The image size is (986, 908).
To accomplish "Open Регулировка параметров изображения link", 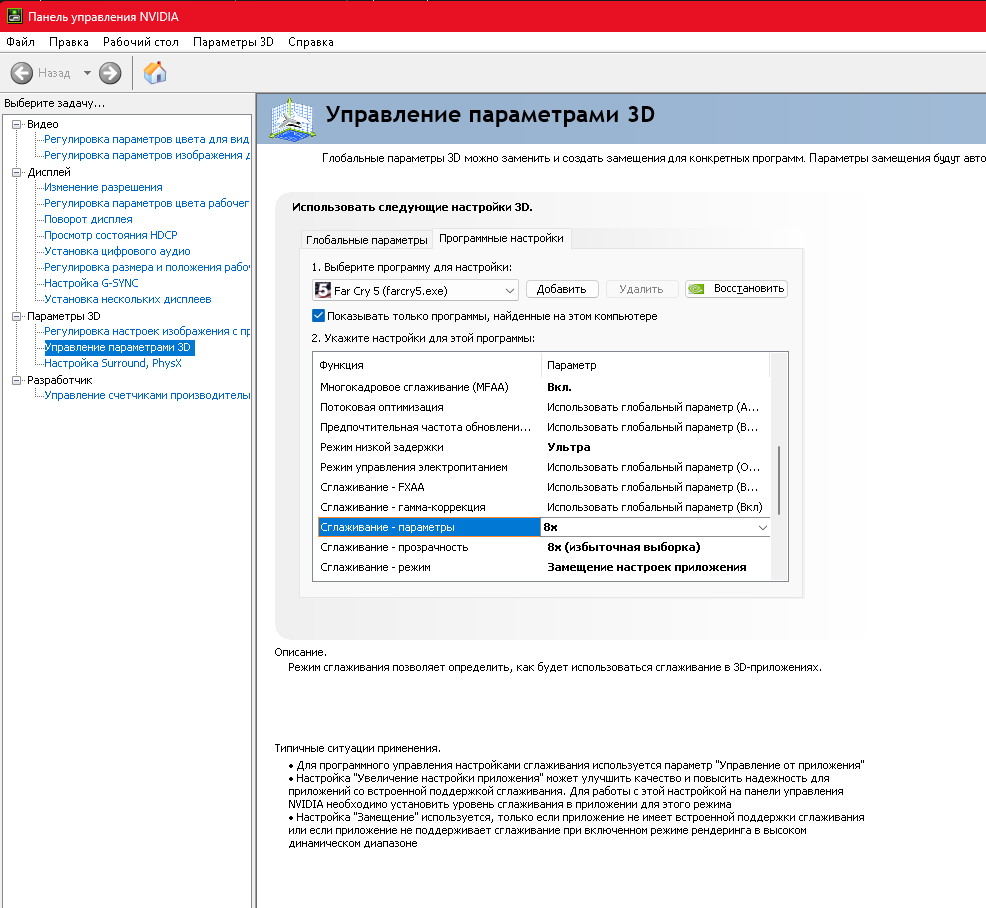I will [147, 155].
